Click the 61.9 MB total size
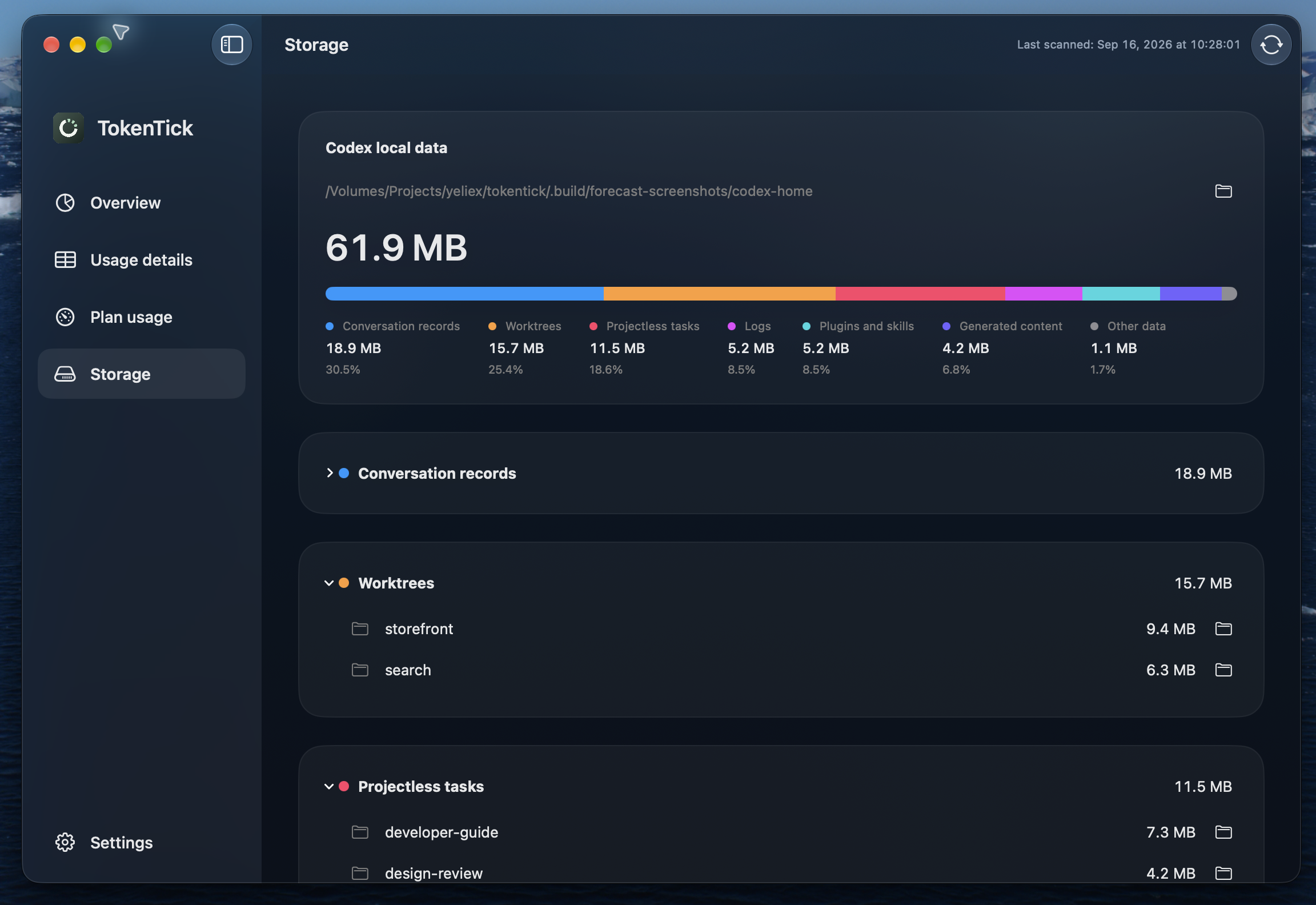This screenshot has width=1316, height=905. point(396,247)
